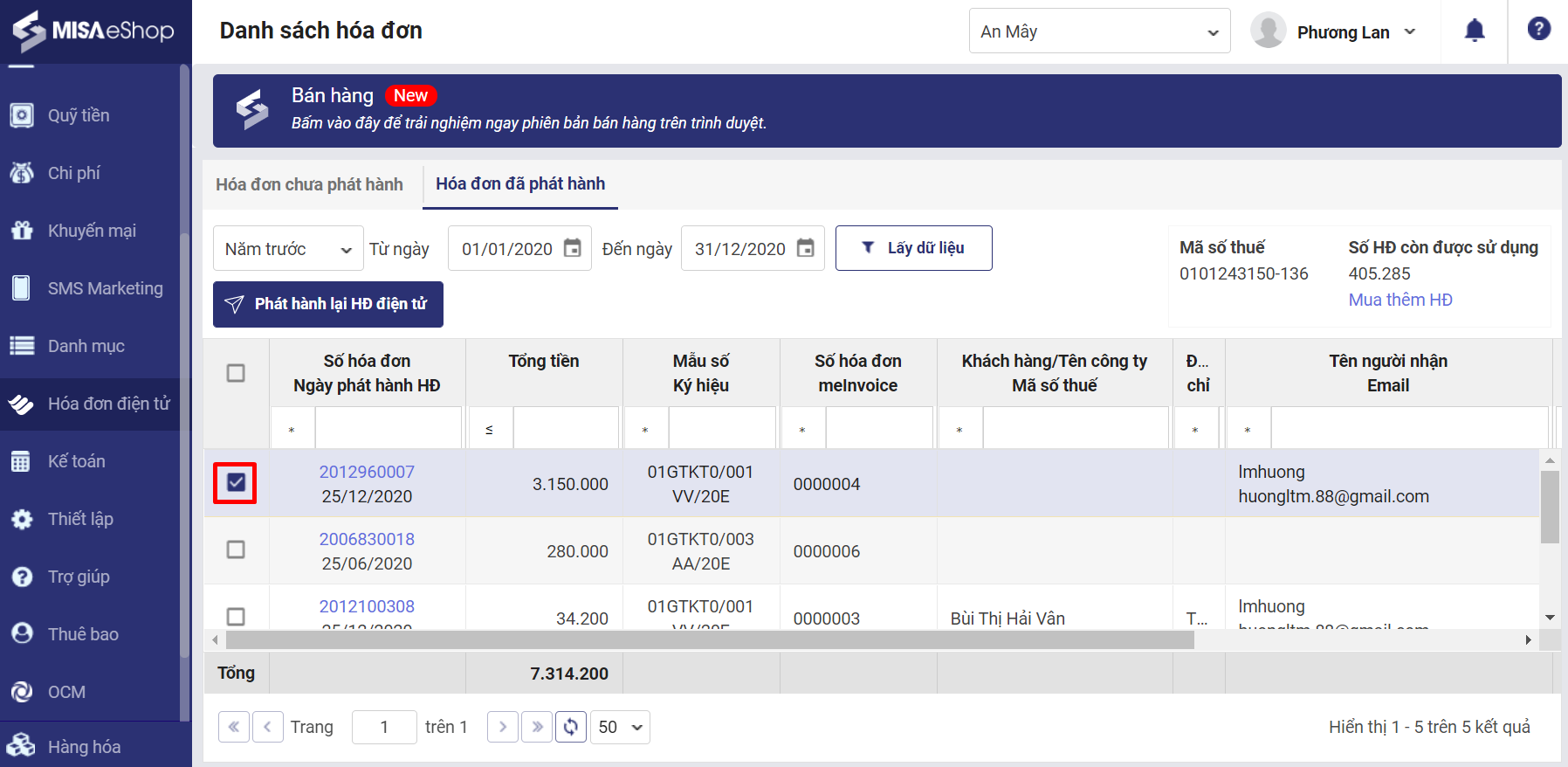
Task: Tick the checkbox for invoice 2006830018
Action: [236, 549]
